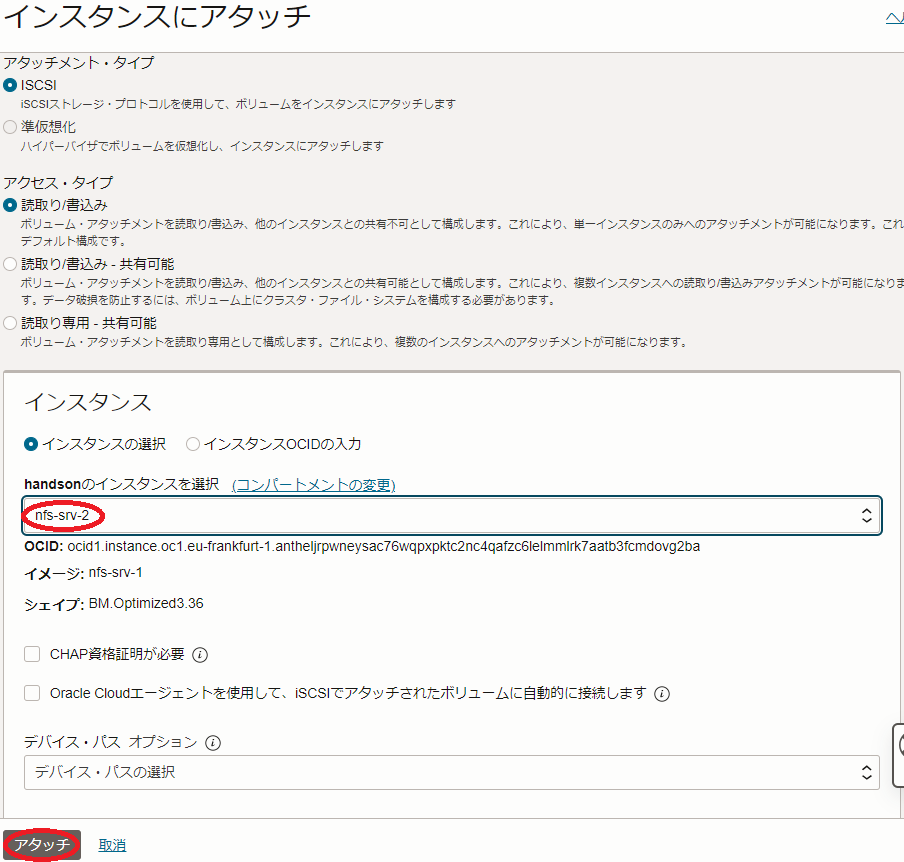The width and height of the screenshot is (904, 862).
Task: Click the アタッチ button
Action: [42, 845]
